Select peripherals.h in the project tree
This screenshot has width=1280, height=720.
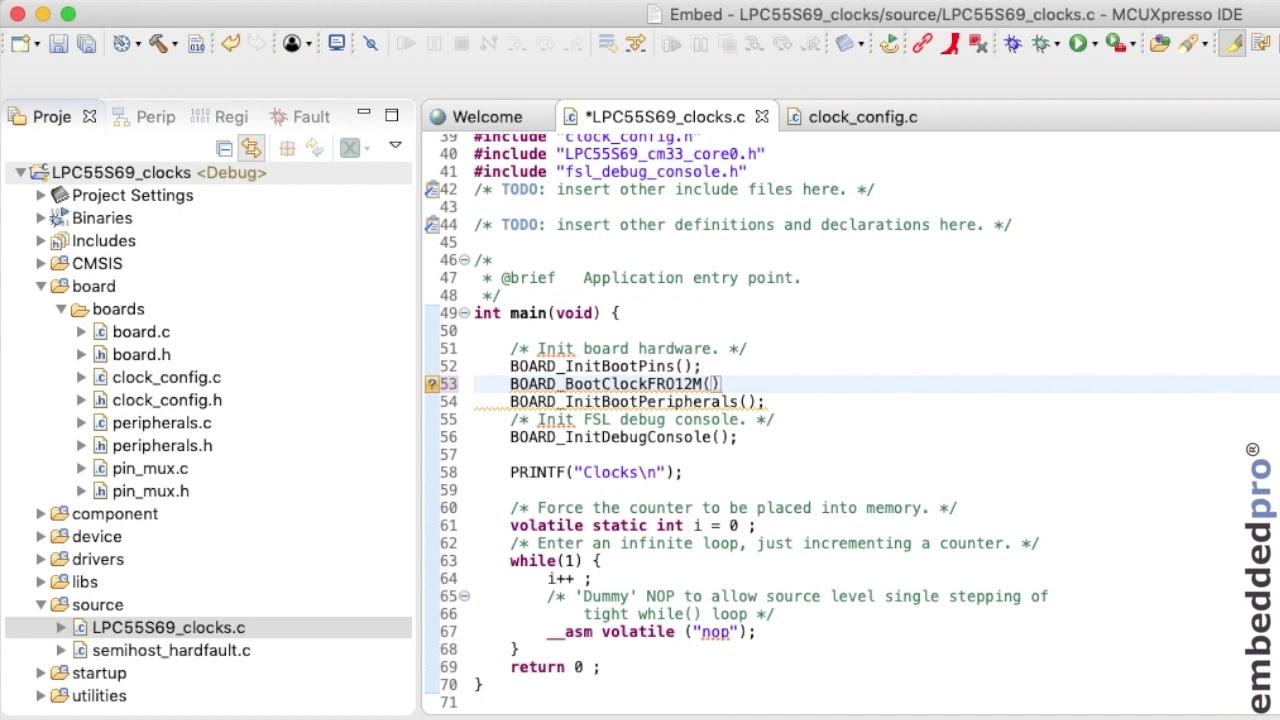162,446
